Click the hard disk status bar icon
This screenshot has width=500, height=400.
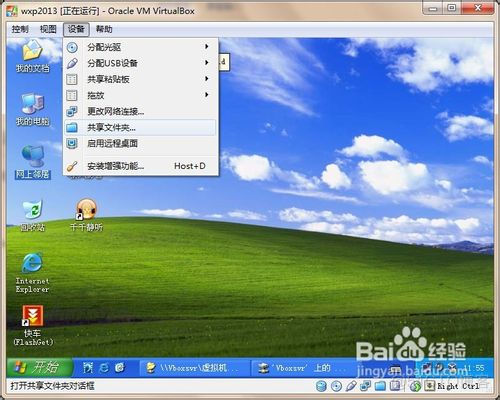[x=321, y=386]
